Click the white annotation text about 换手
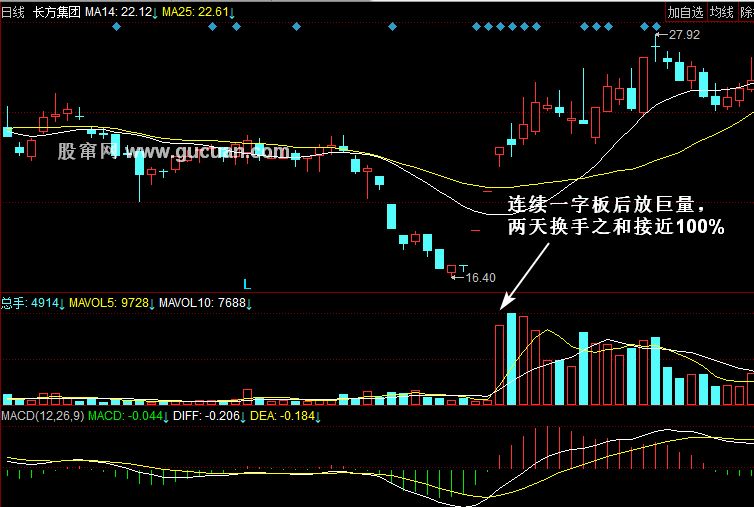Viewport: 754px width, 507px height. tap(615, 215)
